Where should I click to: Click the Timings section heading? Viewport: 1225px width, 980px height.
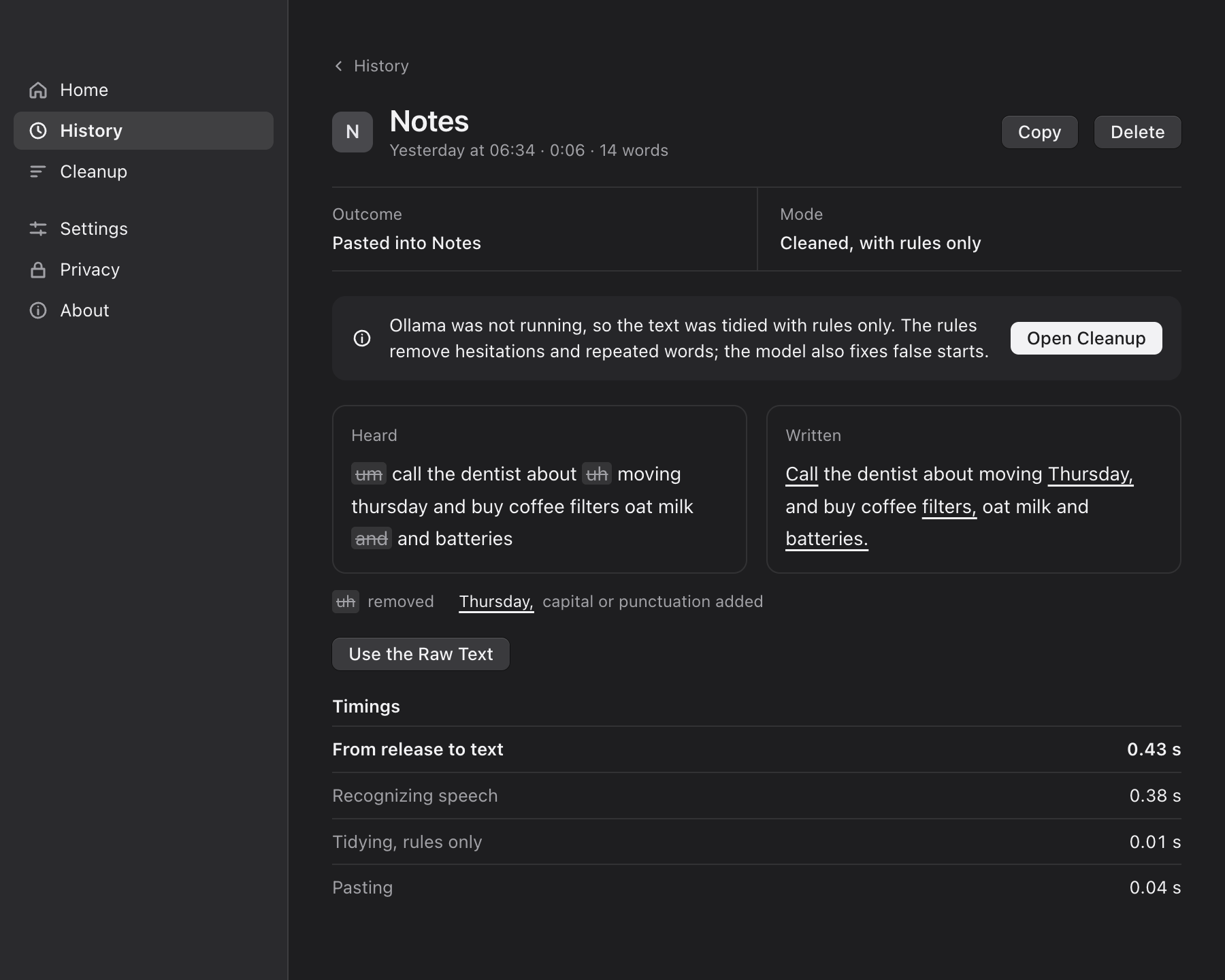point(366,706)
